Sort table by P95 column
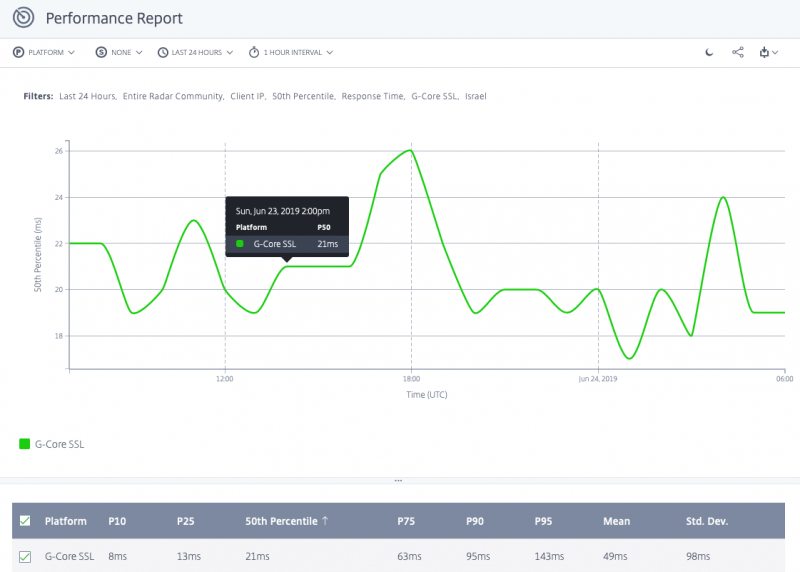 pos(544,521)
